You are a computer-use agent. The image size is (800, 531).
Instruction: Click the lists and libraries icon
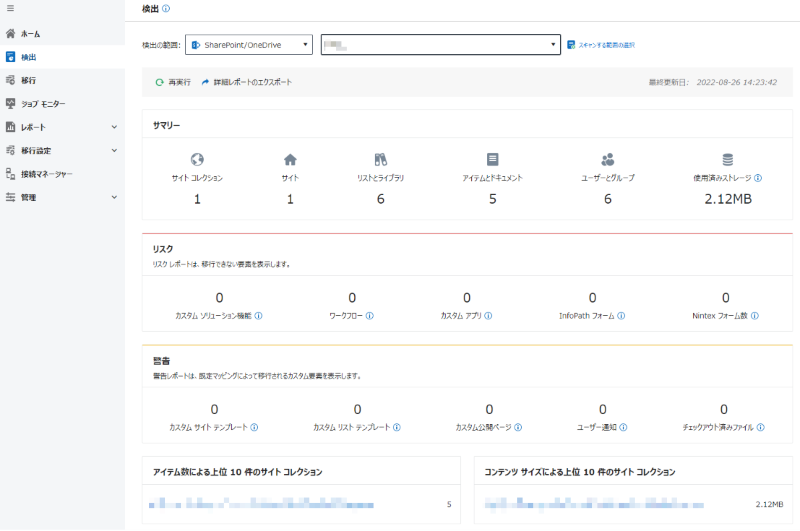[x=381, y=160]
